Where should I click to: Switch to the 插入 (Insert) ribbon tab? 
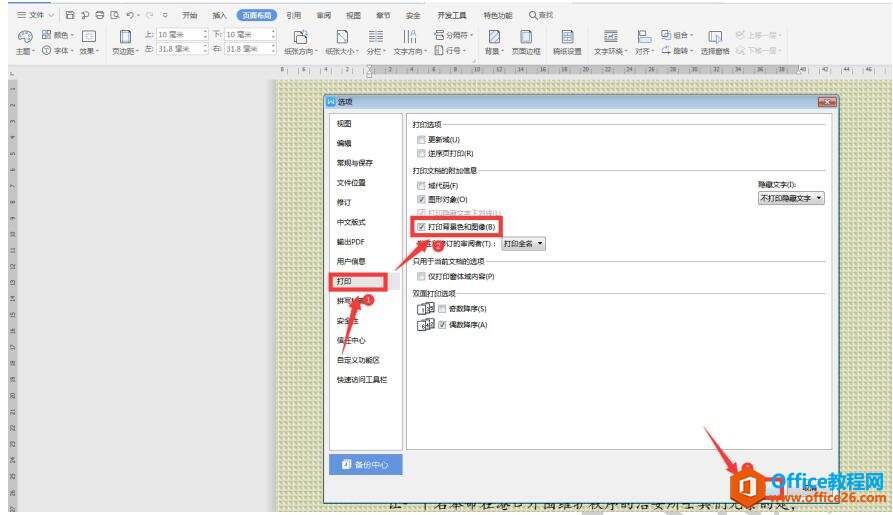219,15
